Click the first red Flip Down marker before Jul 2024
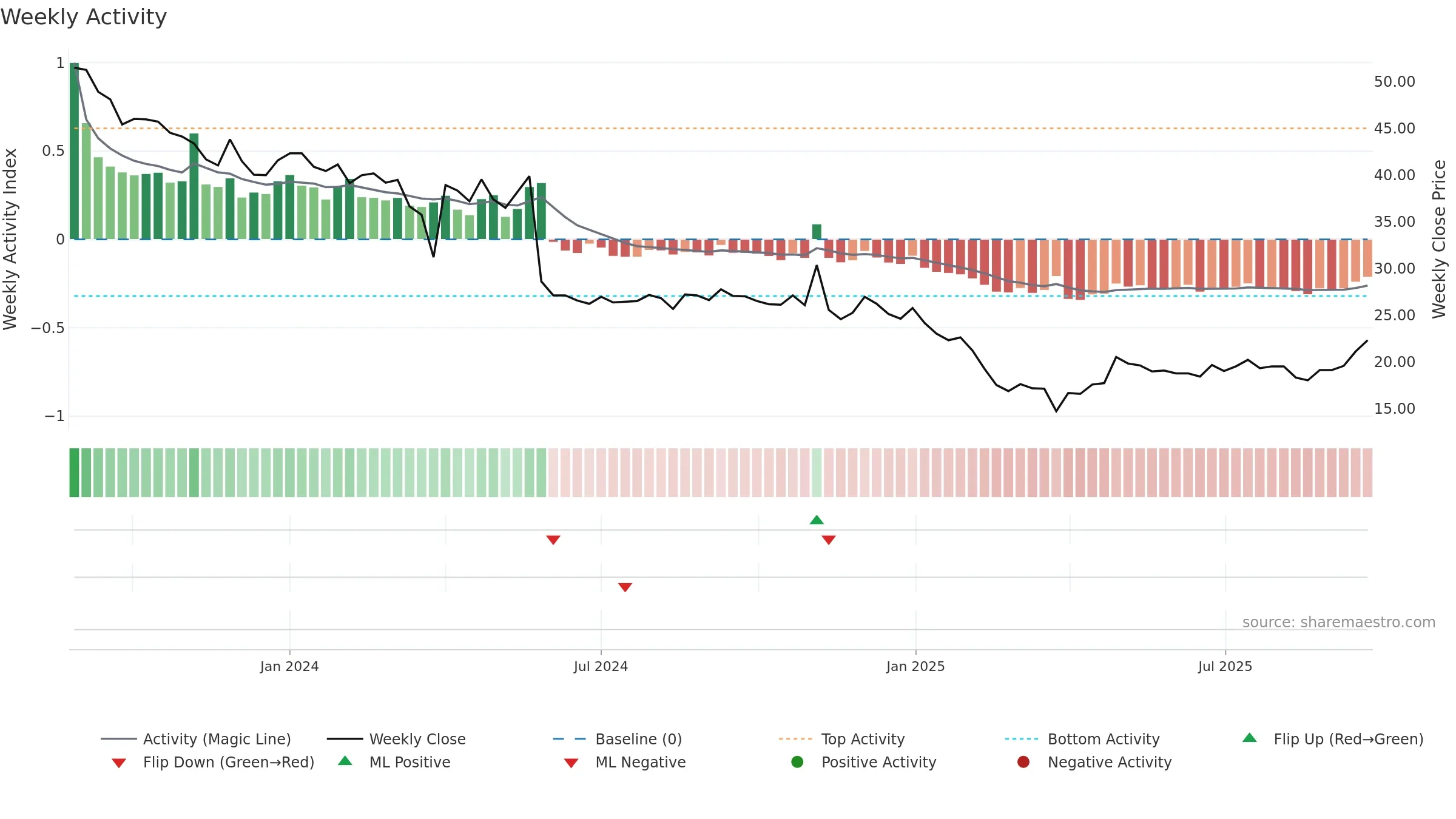This screenshot has width=1456, height=819. click(553, 540)
